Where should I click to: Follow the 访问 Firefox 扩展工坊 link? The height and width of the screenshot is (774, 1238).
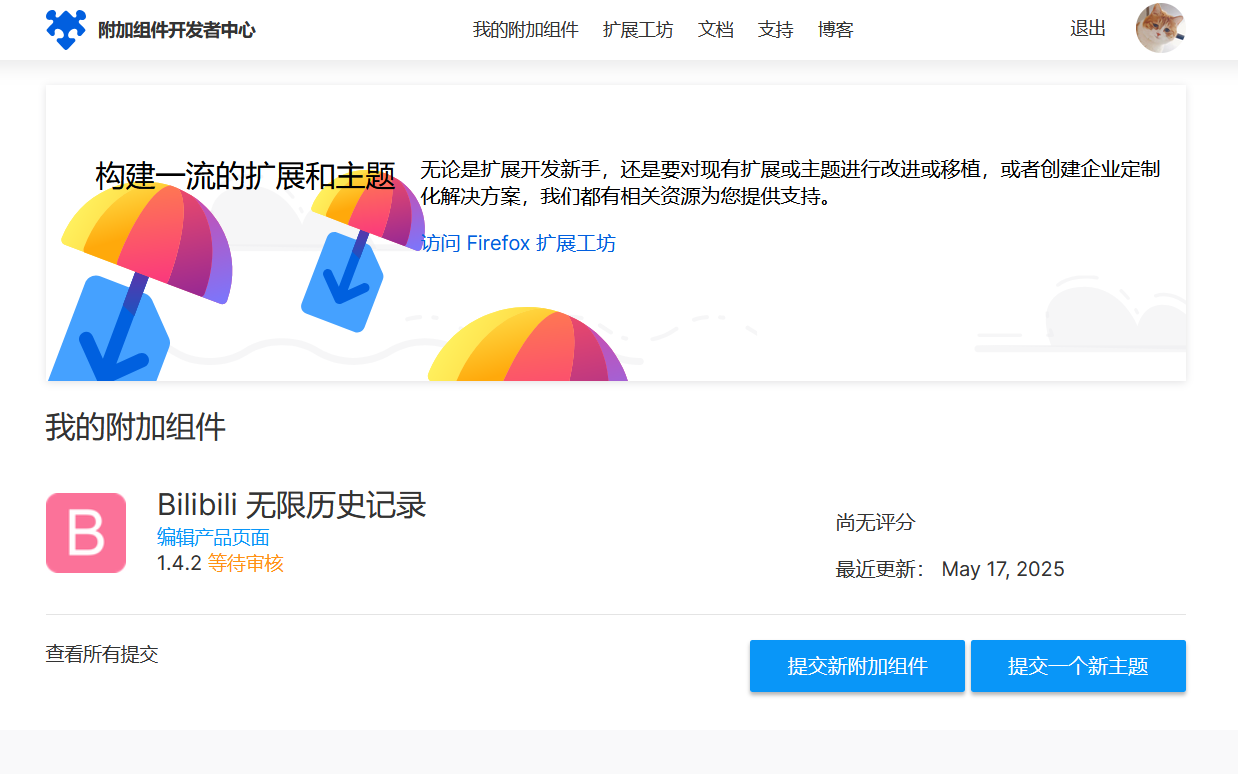[519, 243]
